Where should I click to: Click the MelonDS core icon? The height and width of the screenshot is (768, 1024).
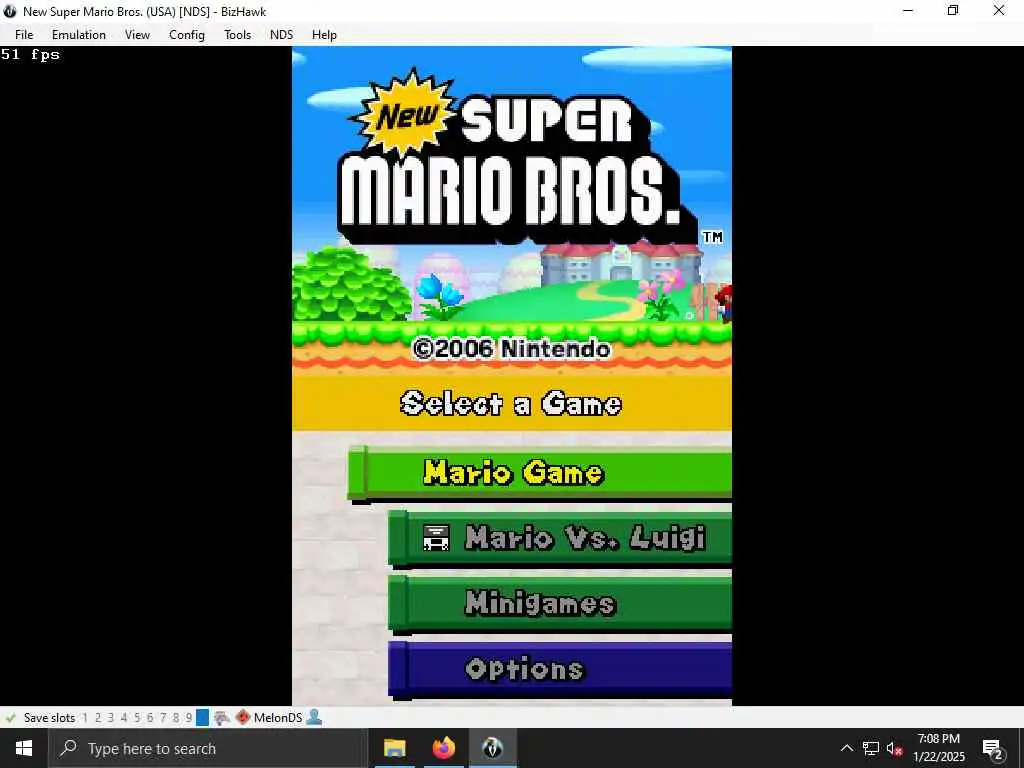[243, 718]
